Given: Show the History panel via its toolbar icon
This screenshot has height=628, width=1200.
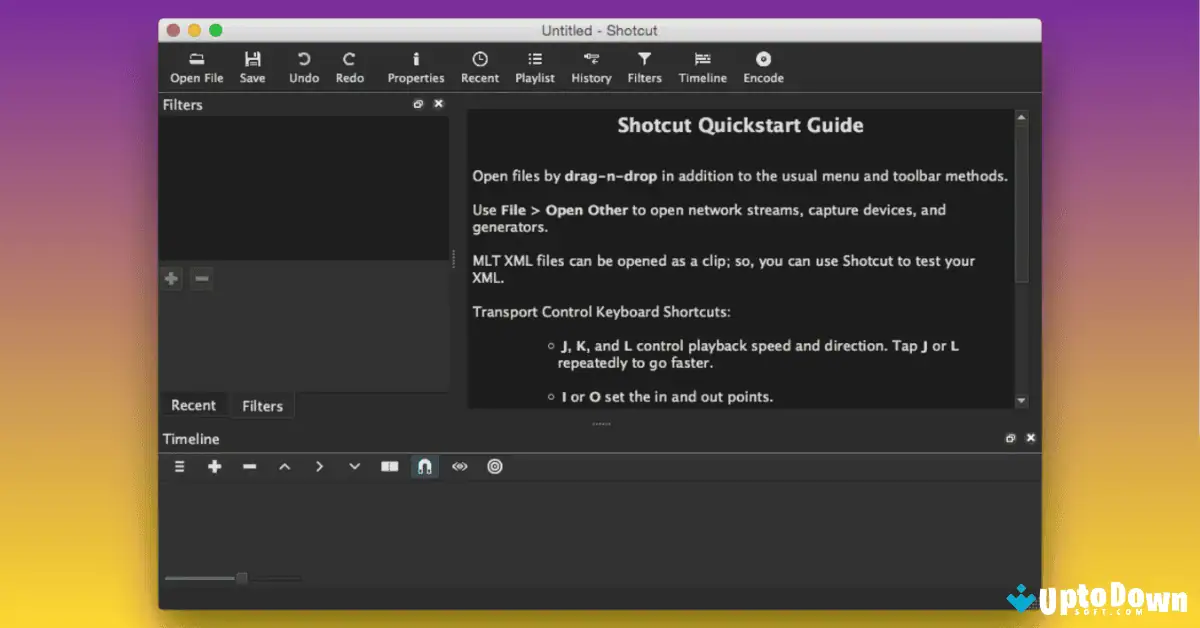Looking at the screenshot, I should 591,66.
